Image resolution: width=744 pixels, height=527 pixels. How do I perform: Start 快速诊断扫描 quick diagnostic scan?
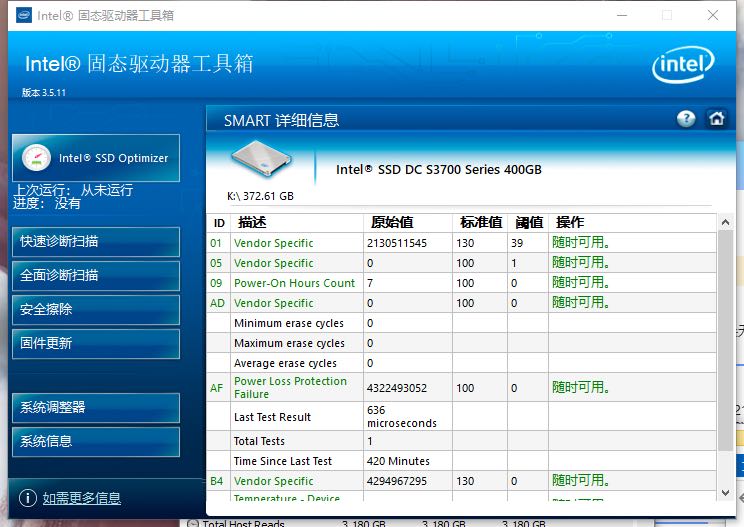pyautogui.click(x=96, y=241)
